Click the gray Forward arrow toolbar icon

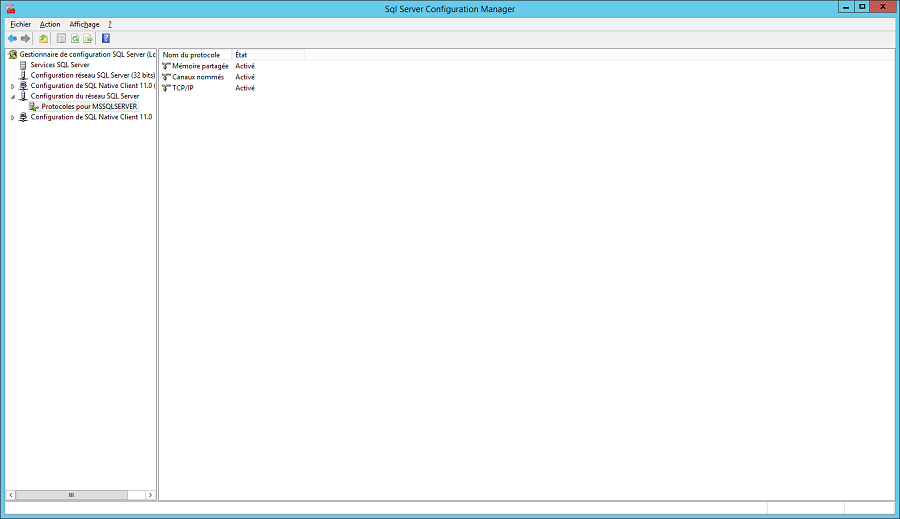coord(25,38)
